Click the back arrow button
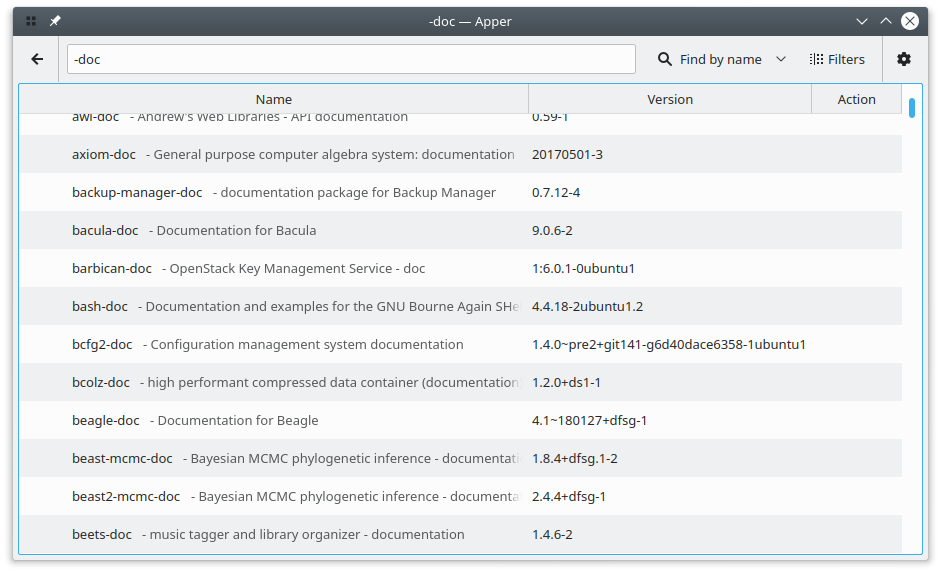This screenshot has height=573, width=941. pos(37,59)
